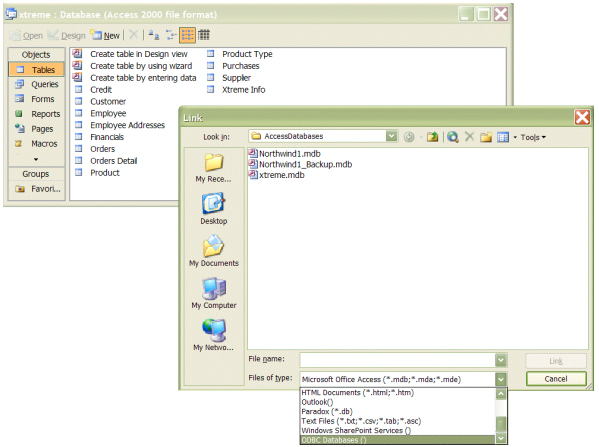
Task: Select the Credit table
Action: pyautogui.click(x=94, y=89)
